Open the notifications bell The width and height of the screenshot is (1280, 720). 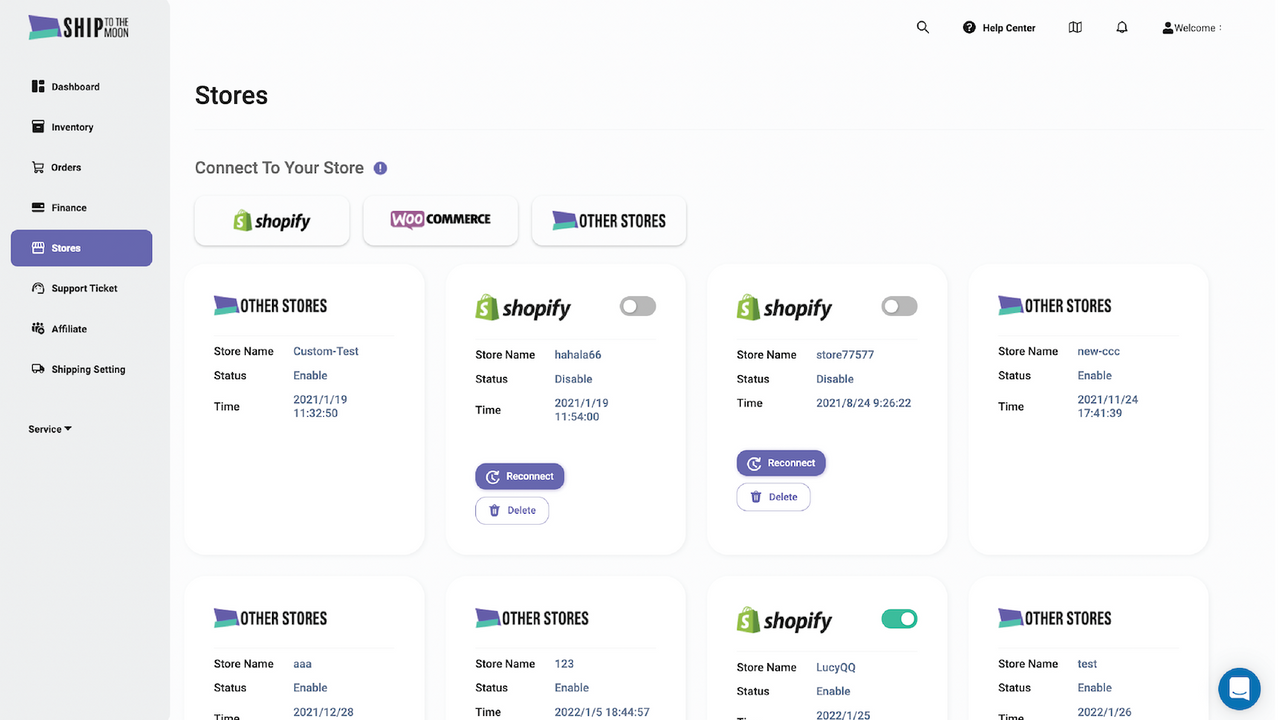1121,27
